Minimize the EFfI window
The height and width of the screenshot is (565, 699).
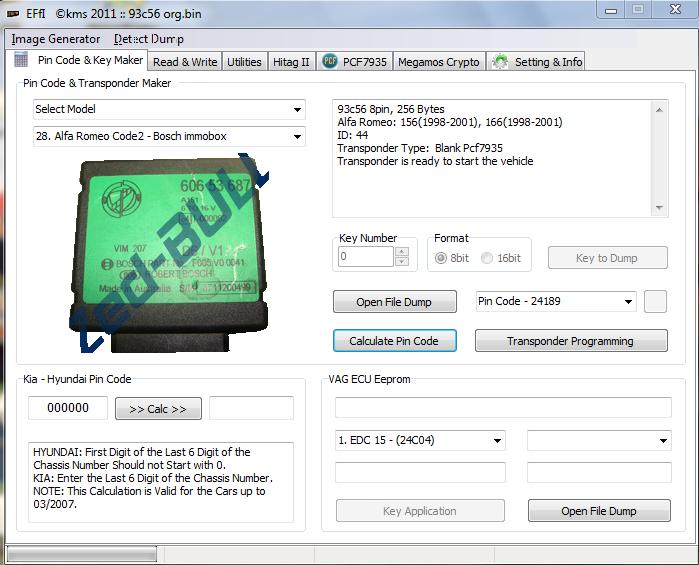pyautogui.click(x=611, y=10)
